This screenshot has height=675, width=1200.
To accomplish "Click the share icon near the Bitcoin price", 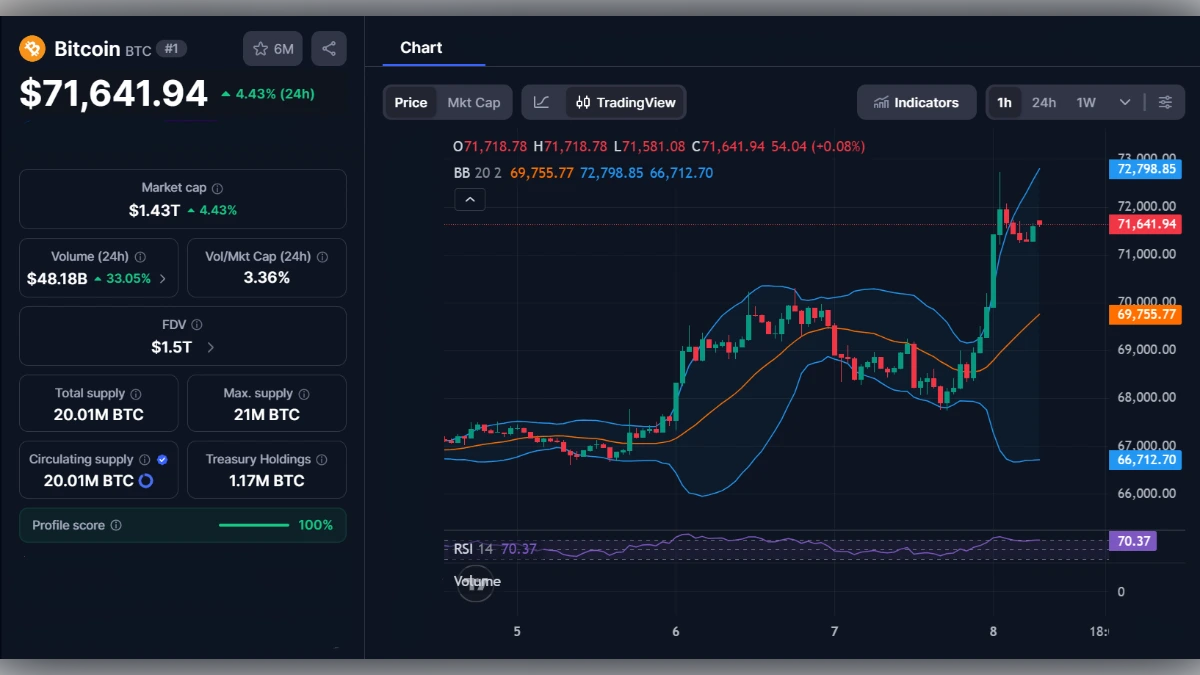I will coord(329,48).
